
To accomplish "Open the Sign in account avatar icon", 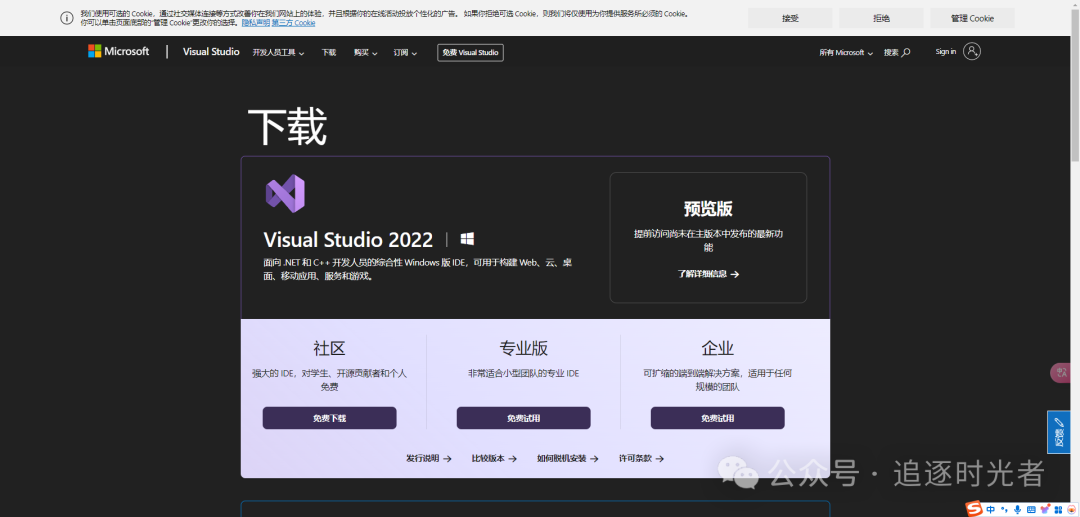I will (972, 52).
